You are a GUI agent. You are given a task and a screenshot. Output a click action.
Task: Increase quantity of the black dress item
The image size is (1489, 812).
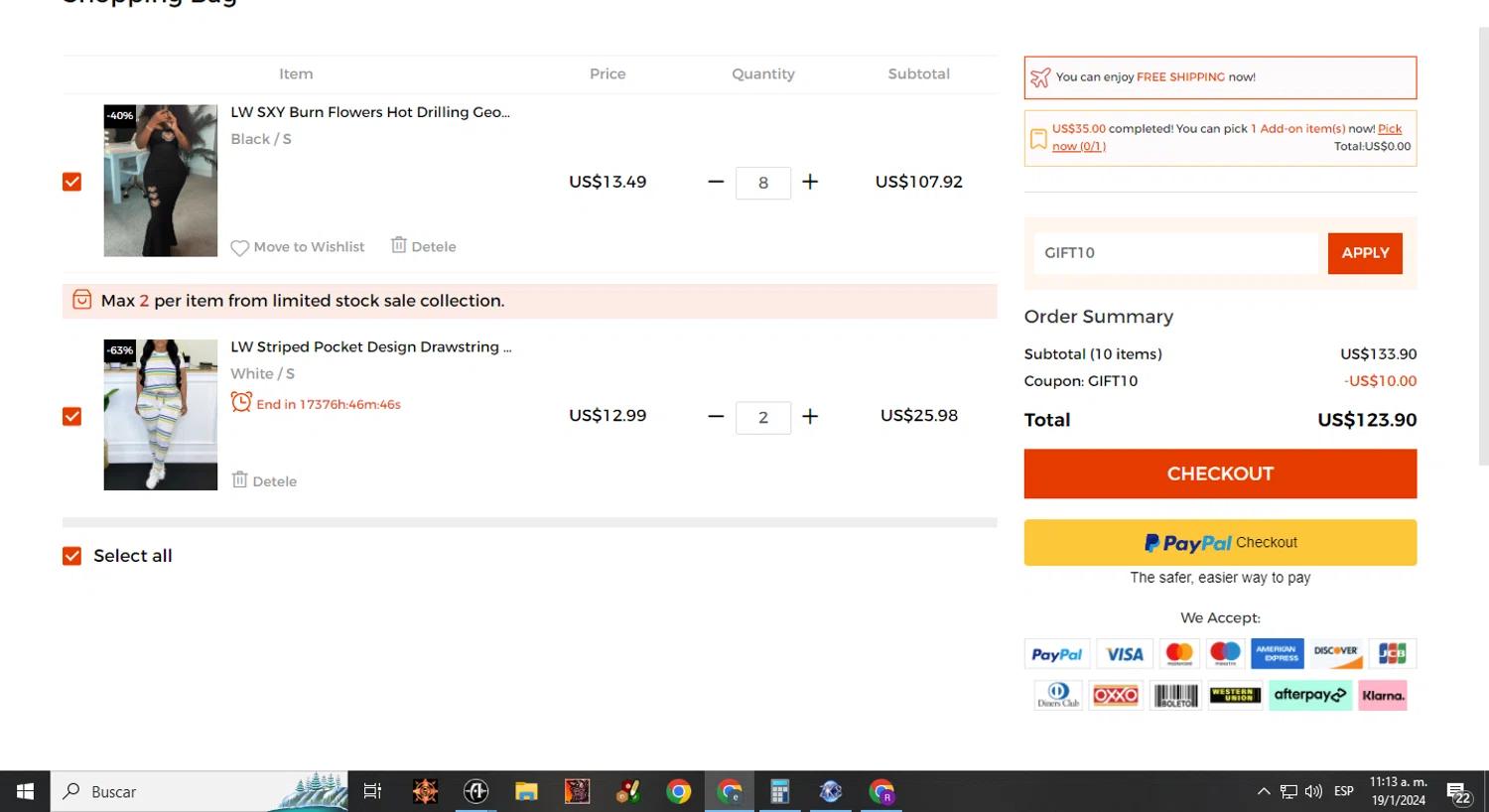click(810, 182)
